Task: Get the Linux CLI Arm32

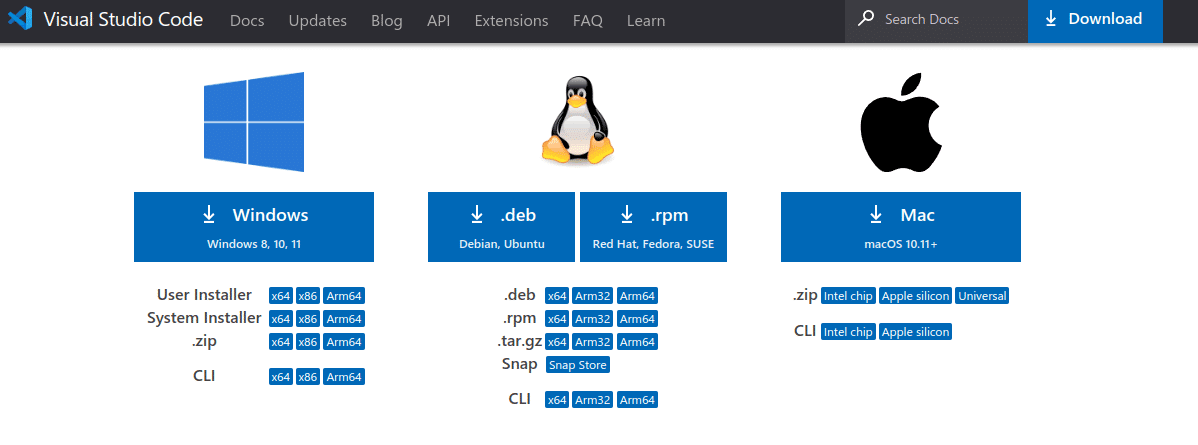Action: [593, 400]
